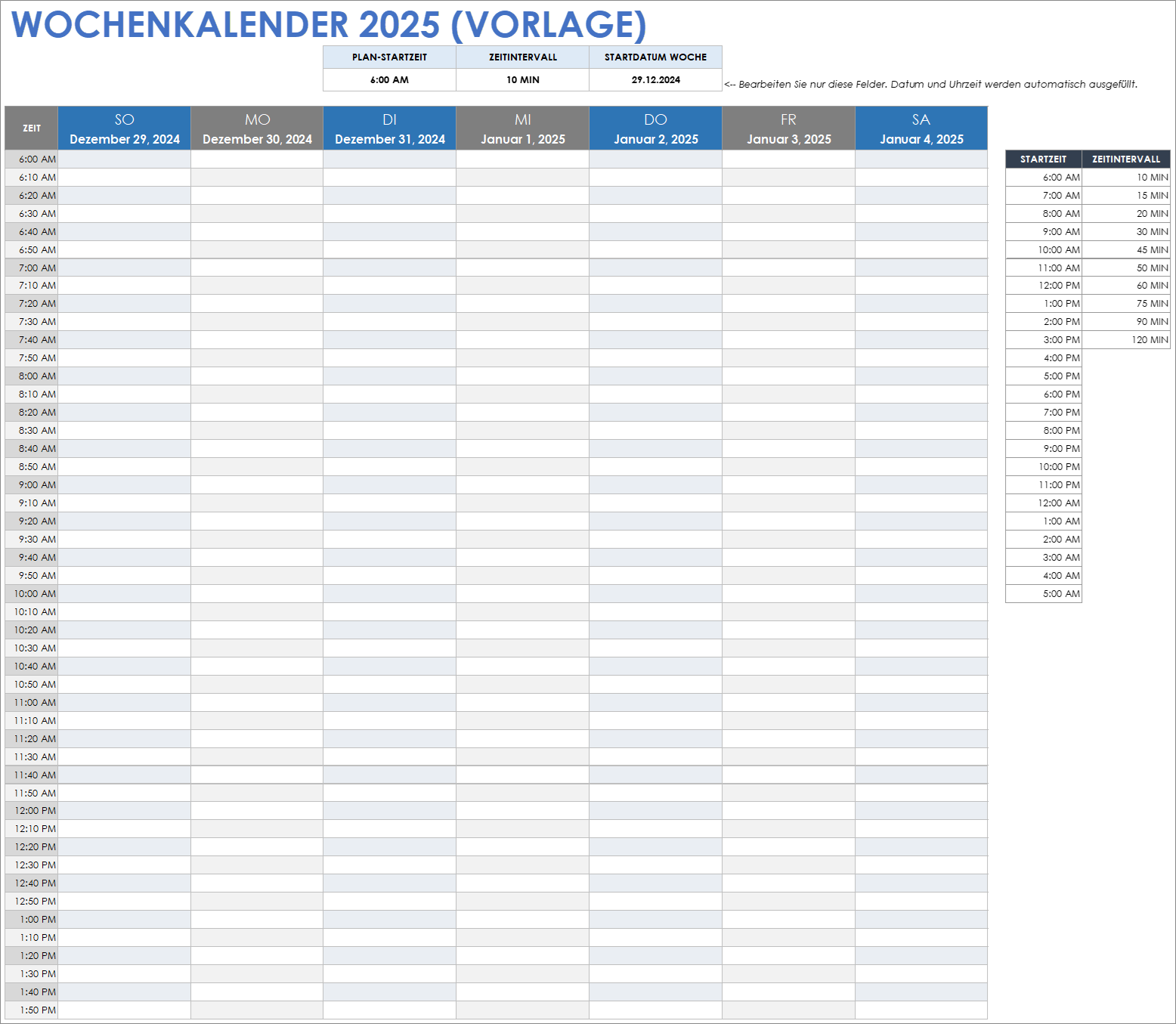
Task: Click the Bearbeiten Sie nur diese Felder note
Action: tap(930, 85)
